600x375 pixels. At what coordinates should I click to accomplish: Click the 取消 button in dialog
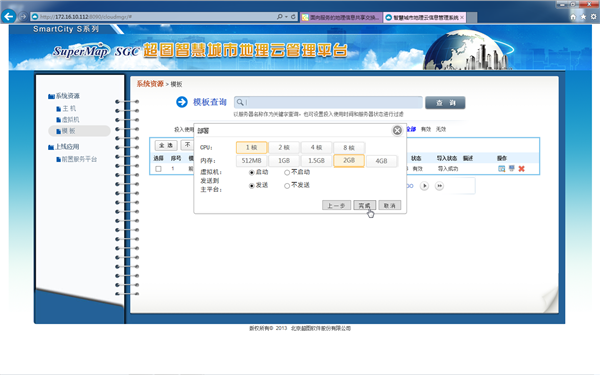click(390, 205)
